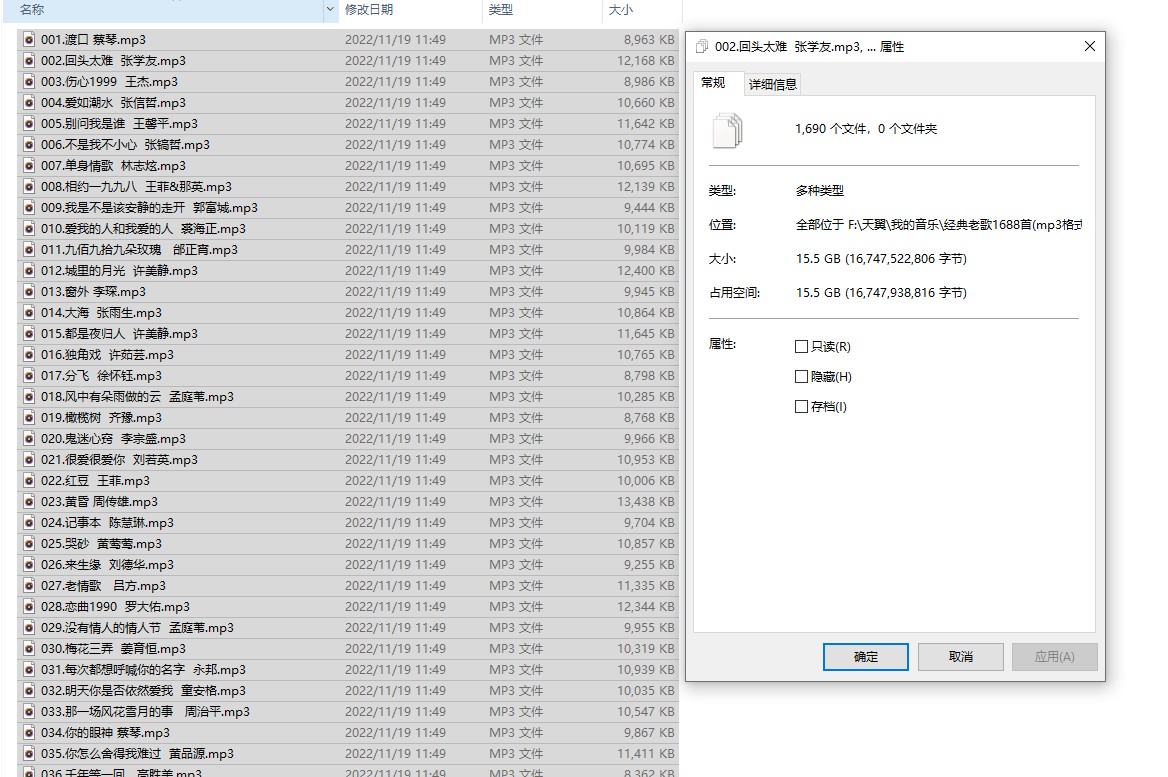Select file name 024.记事本 陈慧琳.mp3
The height and width of the screenshot is (777, 1168).
[x=107, y=523]
